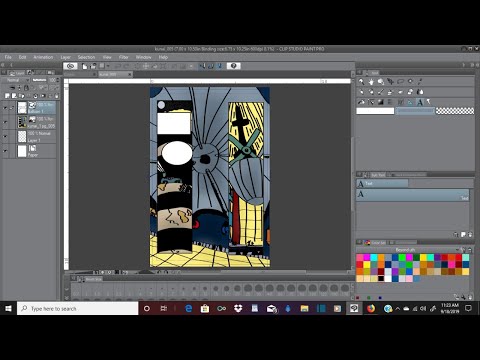Hide the Balloon 1 layer
Screen dimensions: 480x360
click(5, 108)
